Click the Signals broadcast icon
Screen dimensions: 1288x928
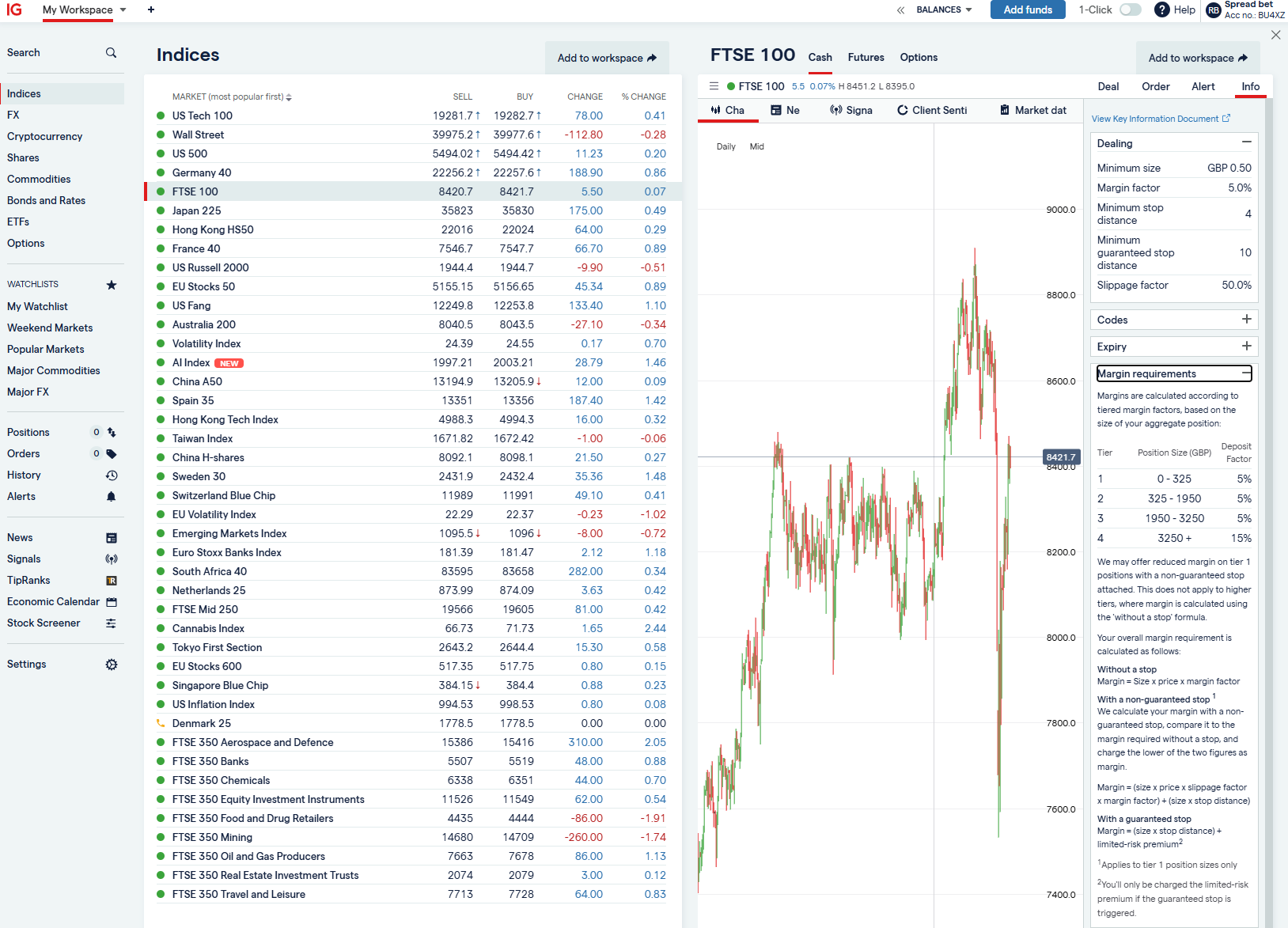112,559
